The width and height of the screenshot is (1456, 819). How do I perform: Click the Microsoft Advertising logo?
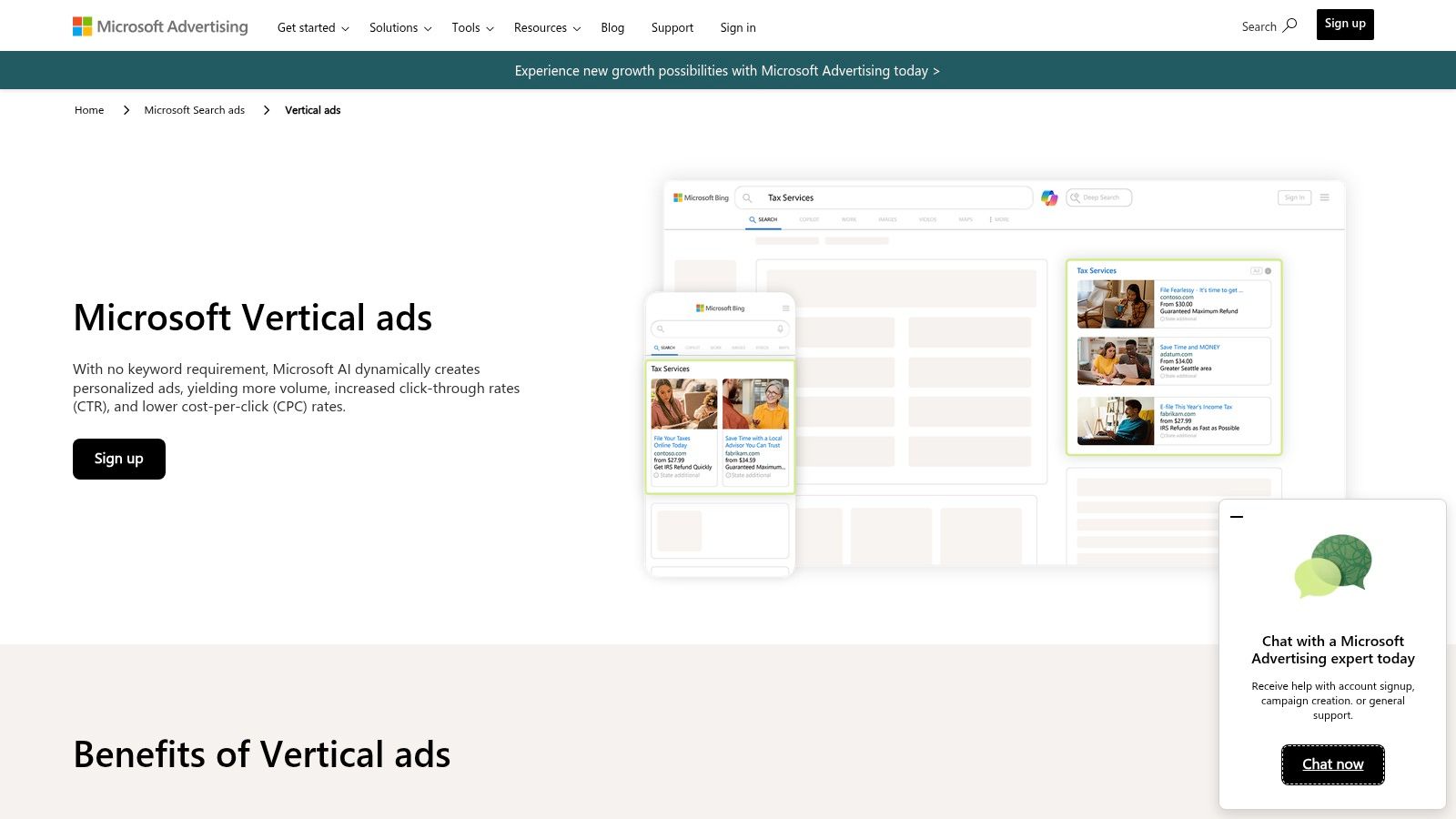(160, 25)
